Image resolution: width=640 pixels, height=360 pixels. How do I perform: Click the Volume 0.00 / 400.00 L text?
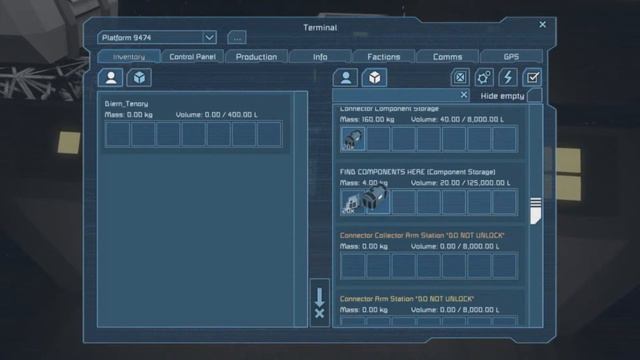[217, 115]
